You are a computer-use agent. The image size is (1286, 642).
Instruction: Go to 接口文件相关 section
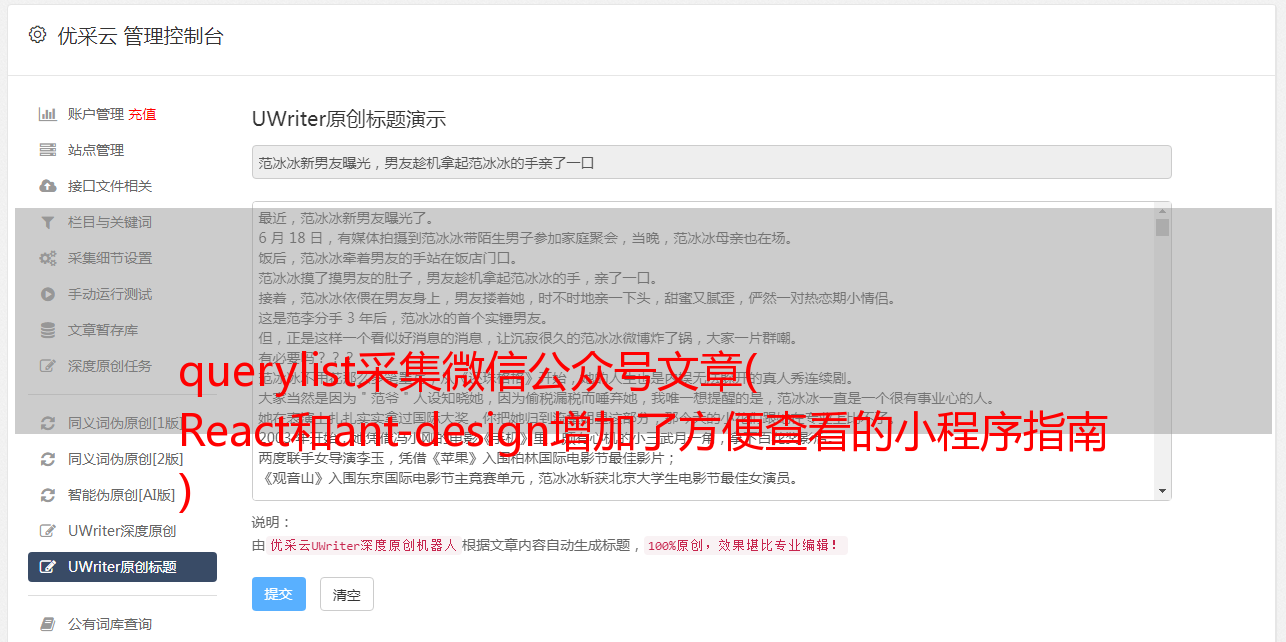110,186
